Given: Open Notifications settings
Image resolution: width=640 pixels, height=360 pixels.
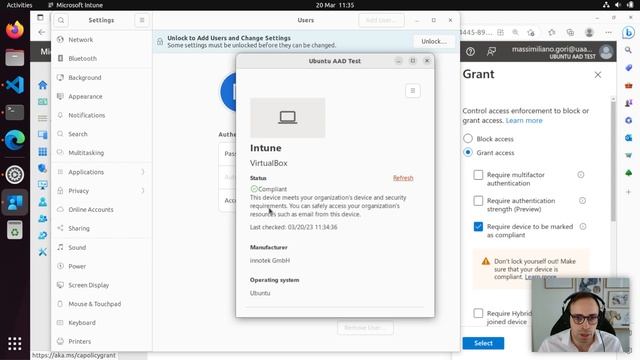Looking at the screenshot, I should (101, 115).
